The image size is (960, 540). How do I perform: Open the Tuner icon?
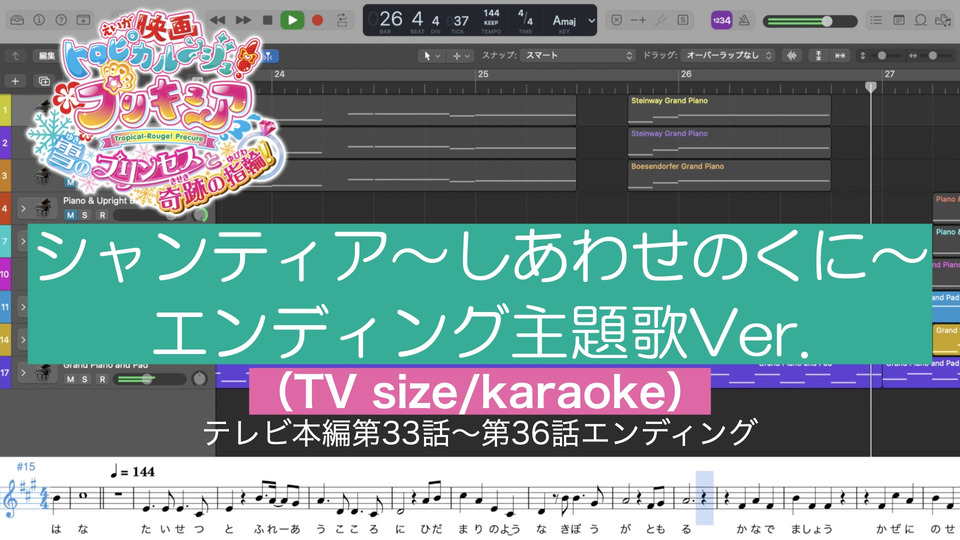point(661,20)
